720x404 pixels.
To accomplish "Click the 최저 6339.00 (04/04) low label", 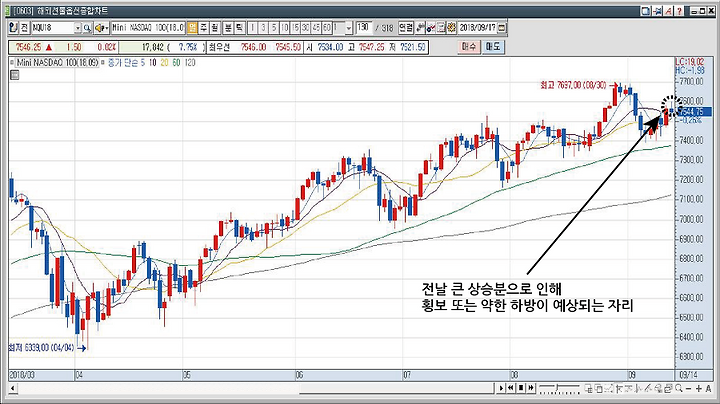I will click(x=41, y=348).
